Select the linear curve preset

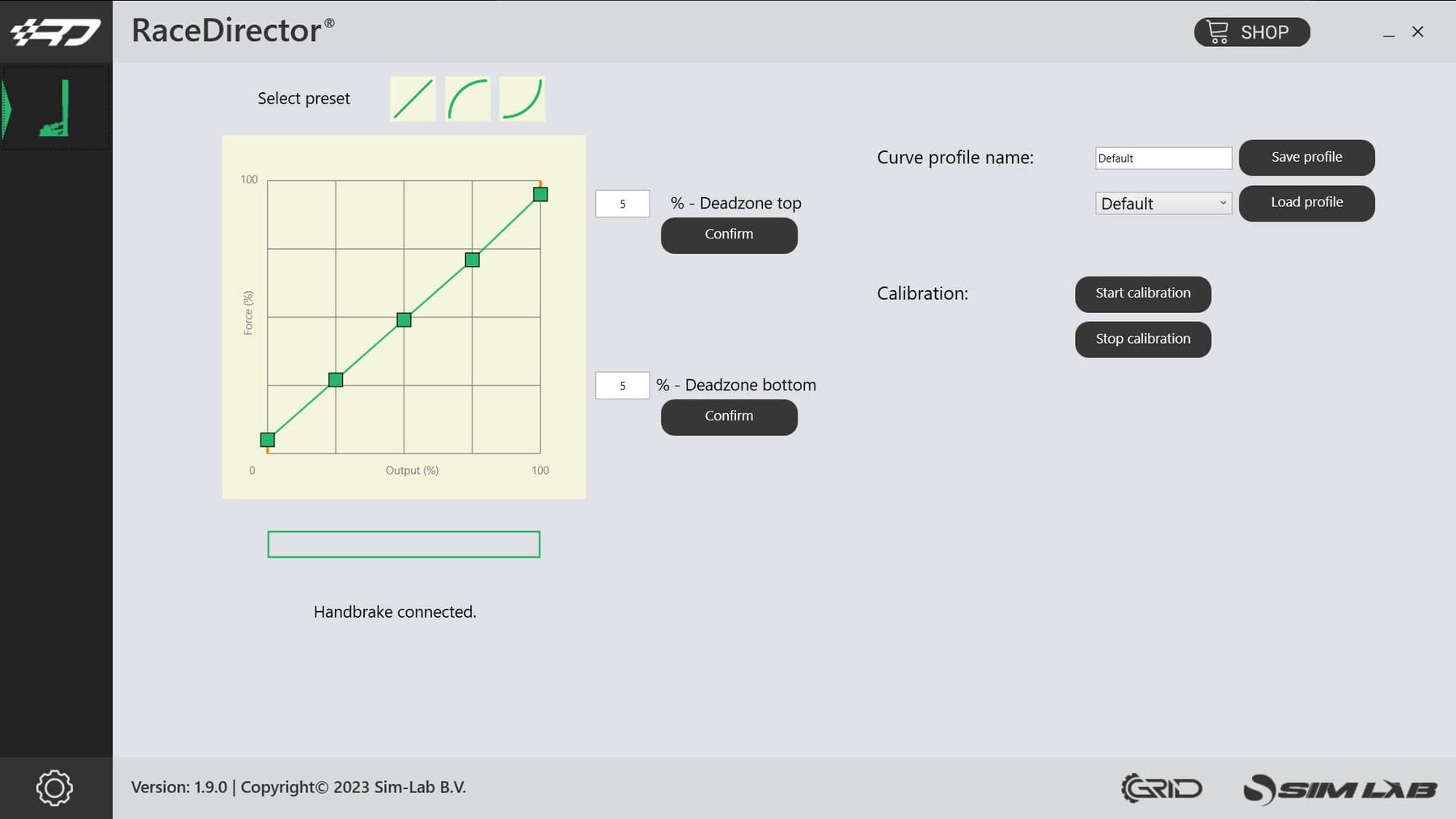point(412,98)
